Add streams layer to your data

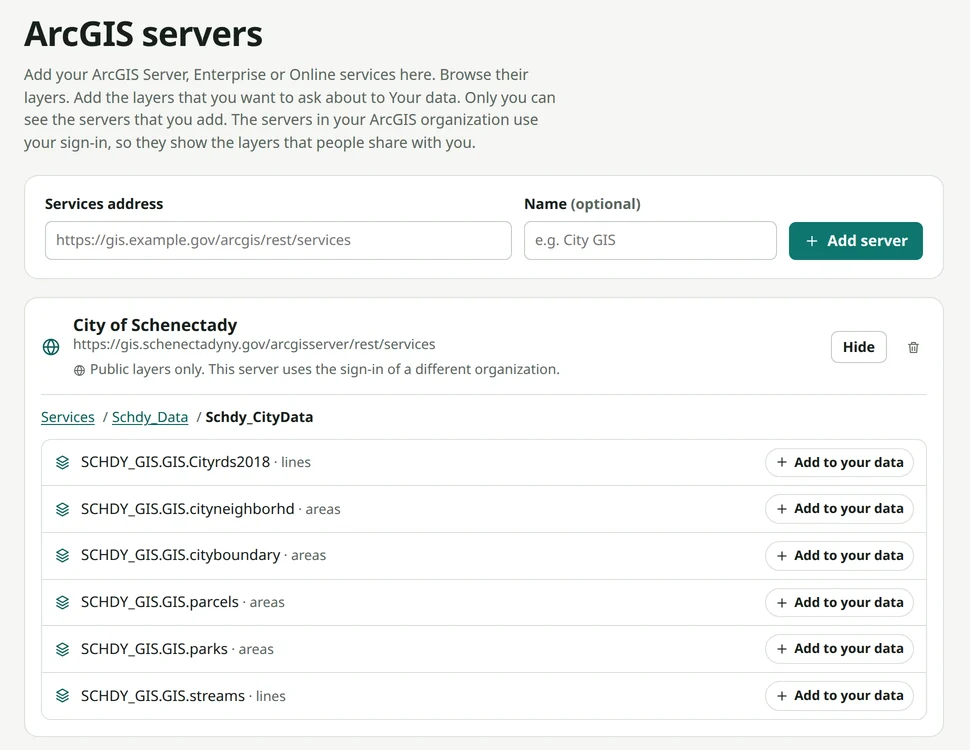(x=839, y=696)
